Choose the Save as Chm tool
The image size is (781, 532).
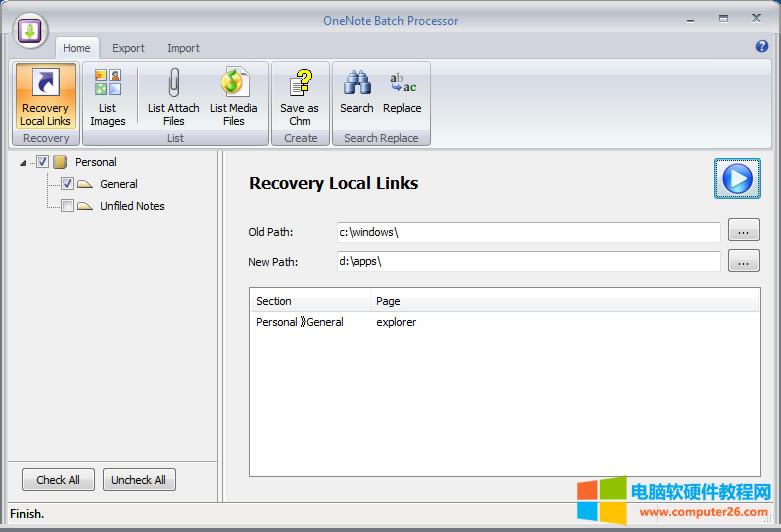[x=299, y=97]
